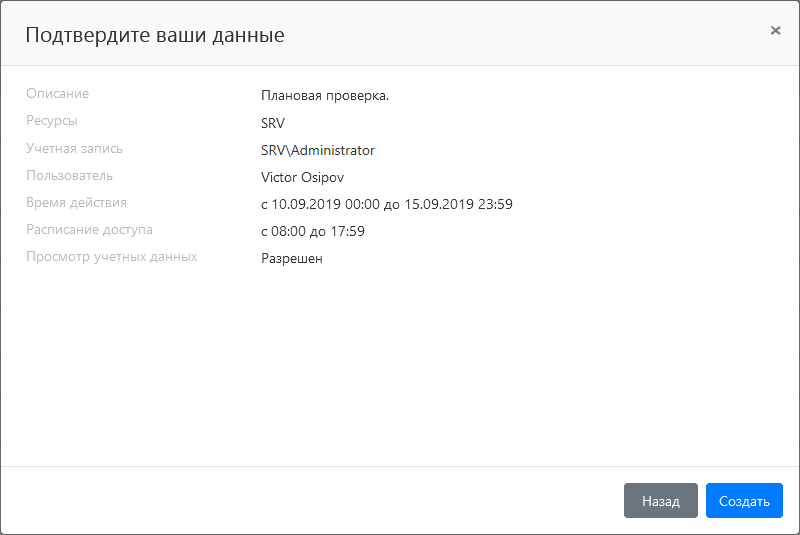Click the Расписание доступа label
Viewport: 800px width, 535px height.
(x=89, y=229)
